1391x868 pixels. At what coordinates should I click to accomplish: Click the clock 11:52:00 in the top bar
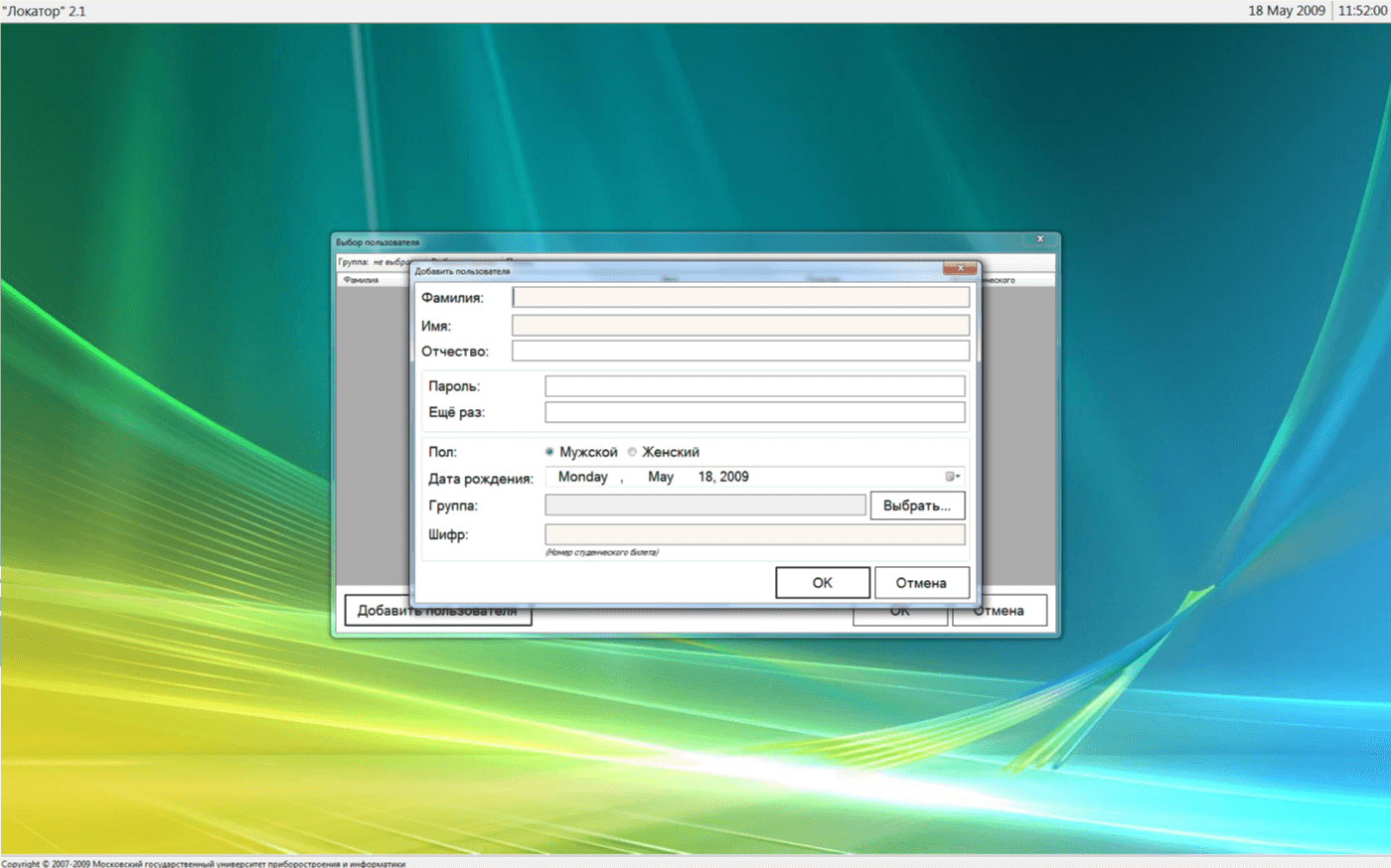click(x=1362, y=10)
